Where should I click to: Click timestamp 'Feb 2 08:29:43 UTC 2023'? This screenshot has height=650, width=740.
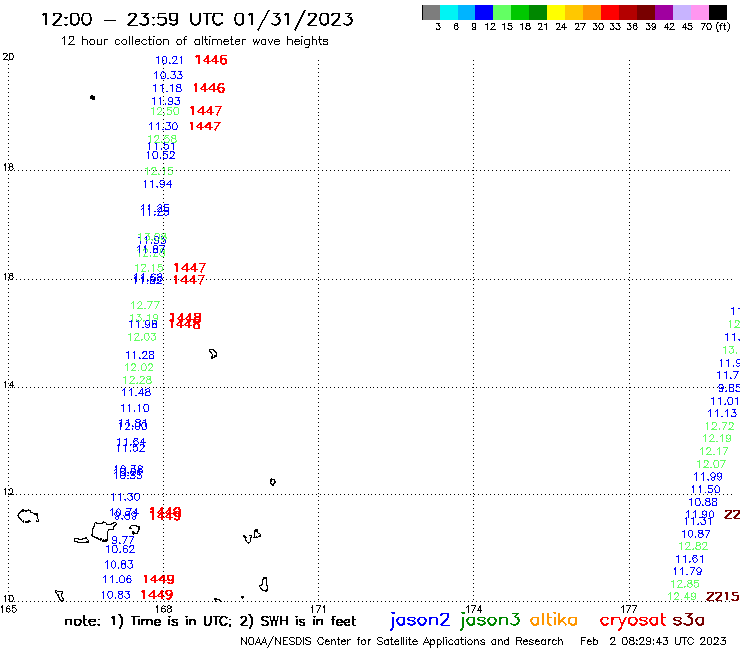pos(653,642)
